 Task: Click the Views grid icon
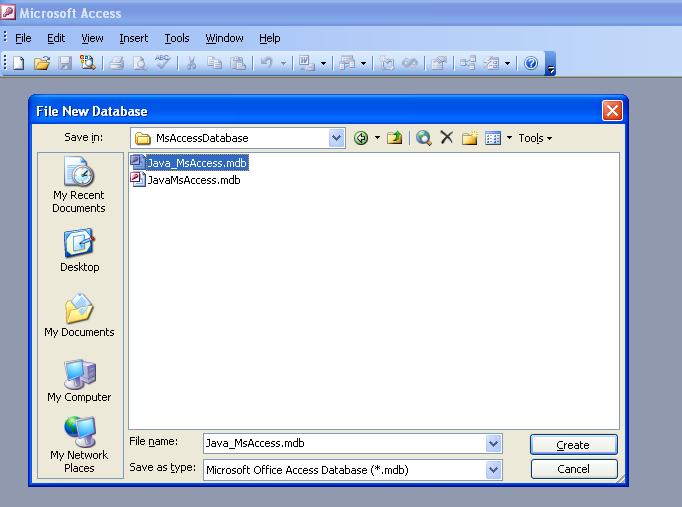point(493,138)
